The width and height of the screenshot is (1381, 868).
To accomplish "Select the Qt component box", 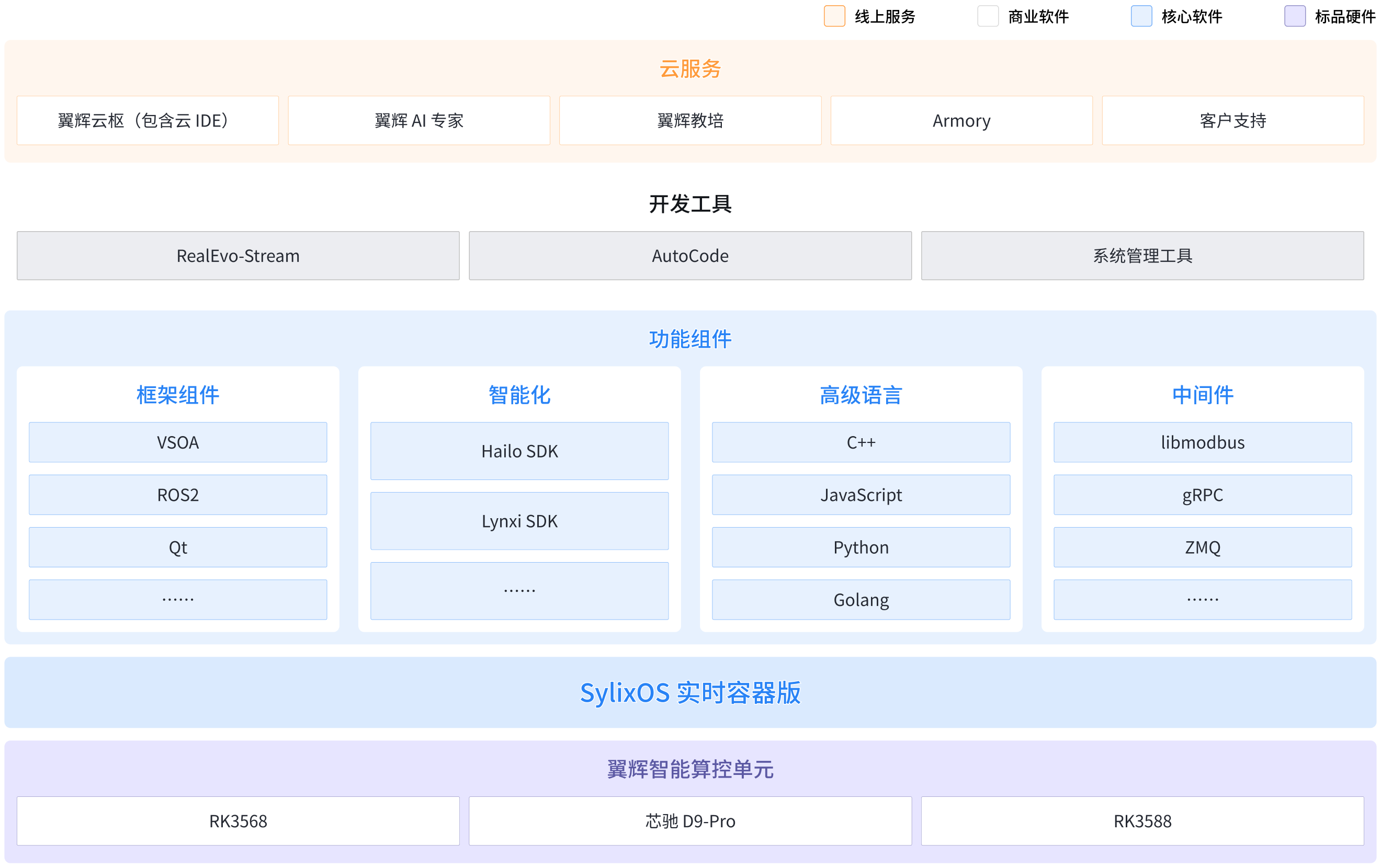I will point(178,547).
